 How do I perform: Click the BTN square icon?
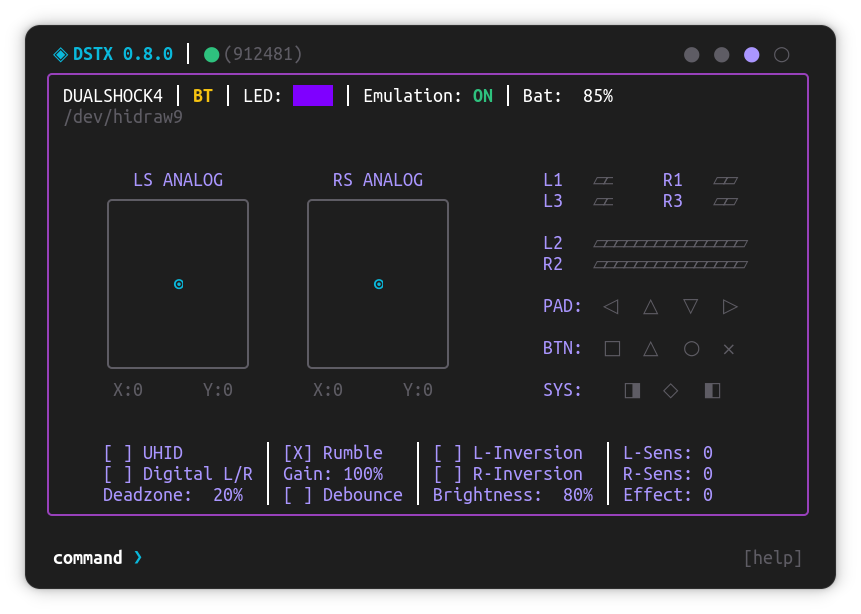point(612,349)
